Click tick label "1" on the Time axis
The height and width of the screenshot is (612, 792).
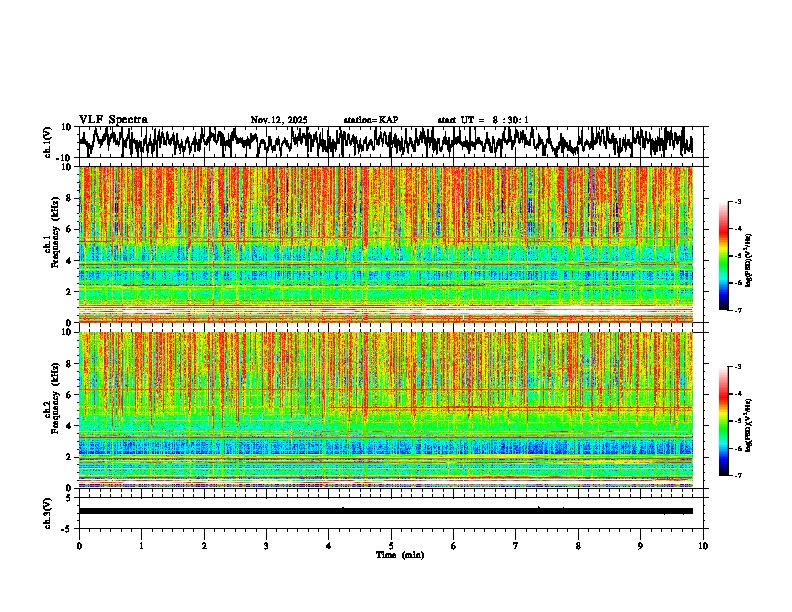tap(141, 546)
